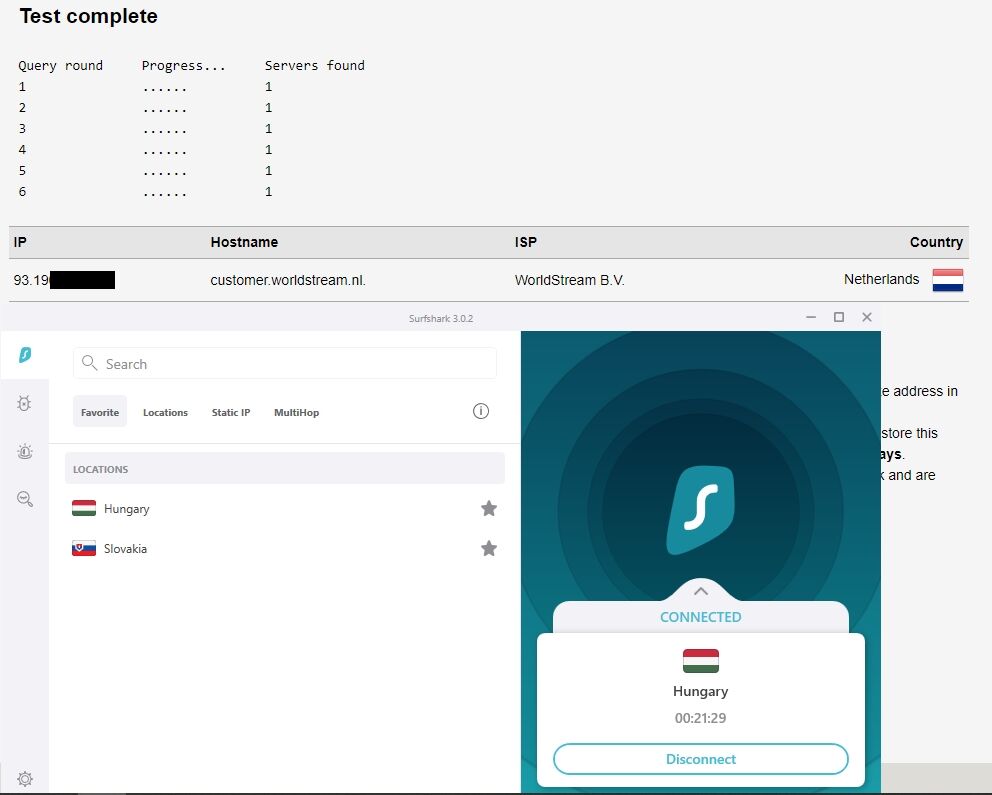Click the CONNECTED status label
992x795 pixels.
pos(700,617)
